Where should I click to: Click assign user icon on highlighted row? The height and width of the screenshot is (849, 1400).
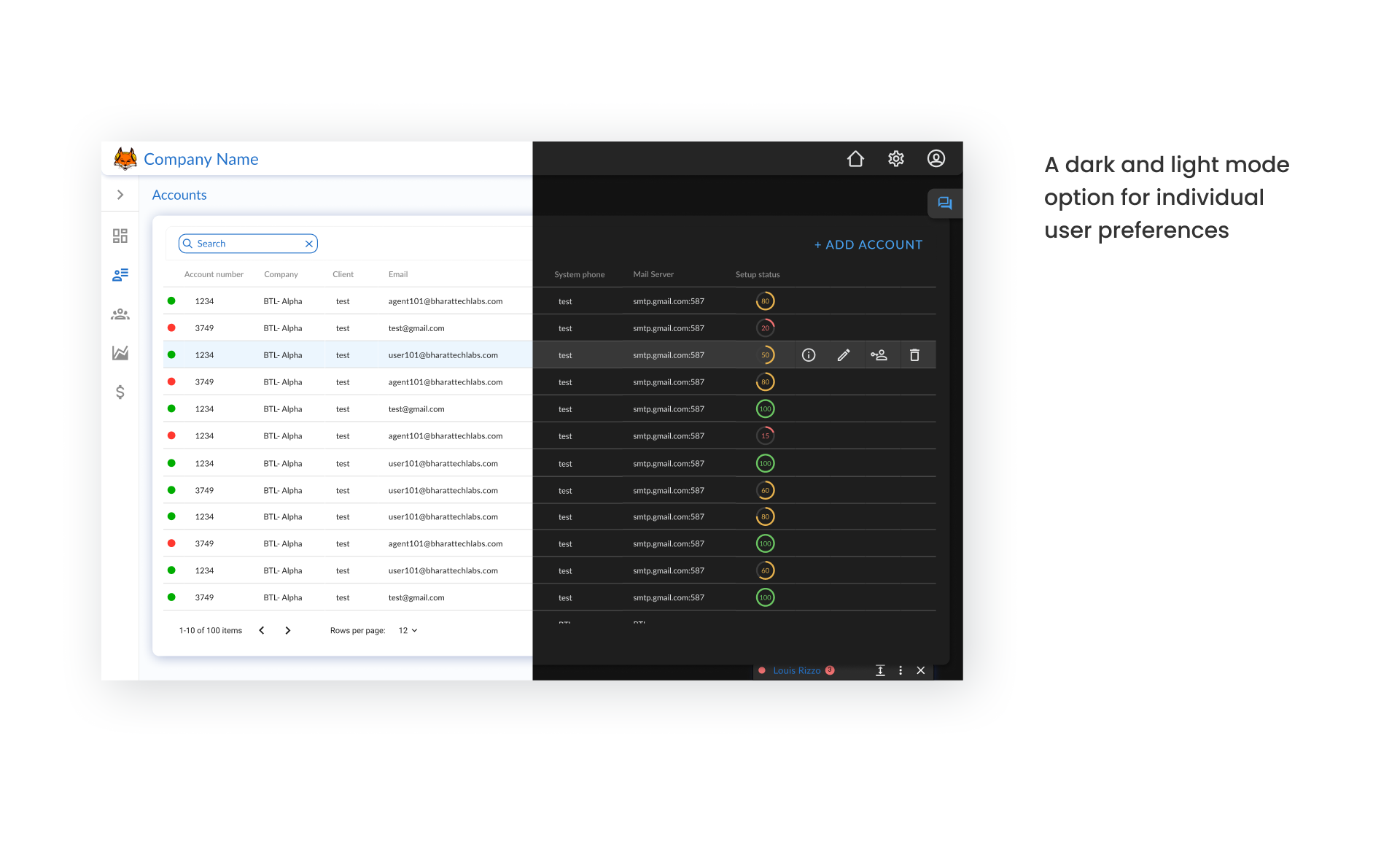(879, 355)
